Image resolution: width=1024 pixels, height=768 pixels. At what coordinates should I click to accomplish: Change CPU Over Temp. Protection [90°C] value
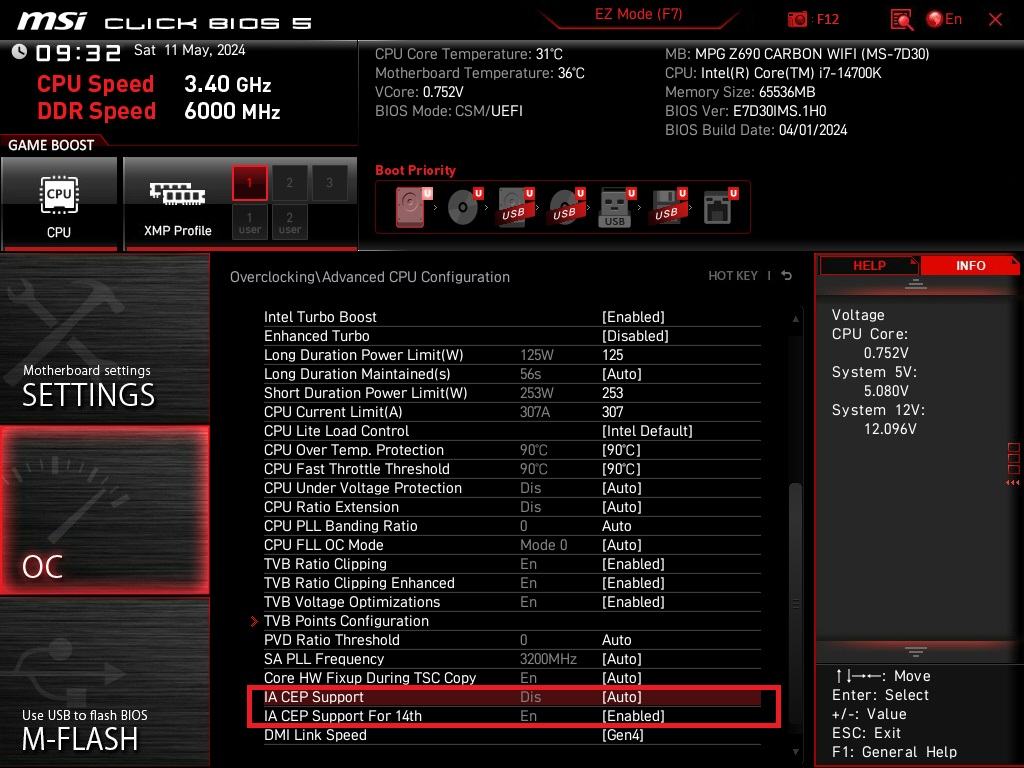(x=621, y=450)
